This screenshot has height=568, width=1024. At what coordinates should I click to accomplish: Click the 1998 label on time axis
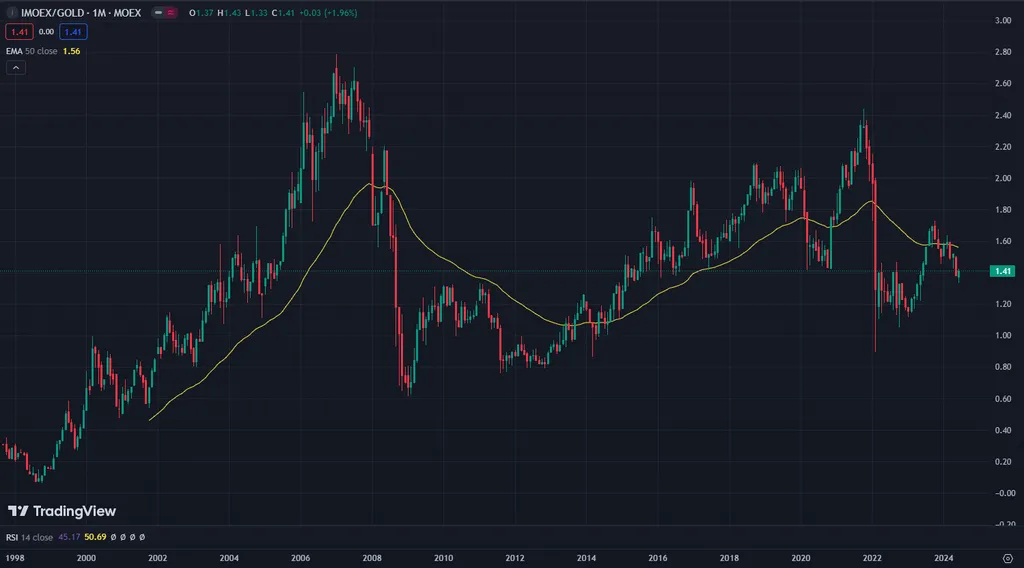tap(15, 557)
